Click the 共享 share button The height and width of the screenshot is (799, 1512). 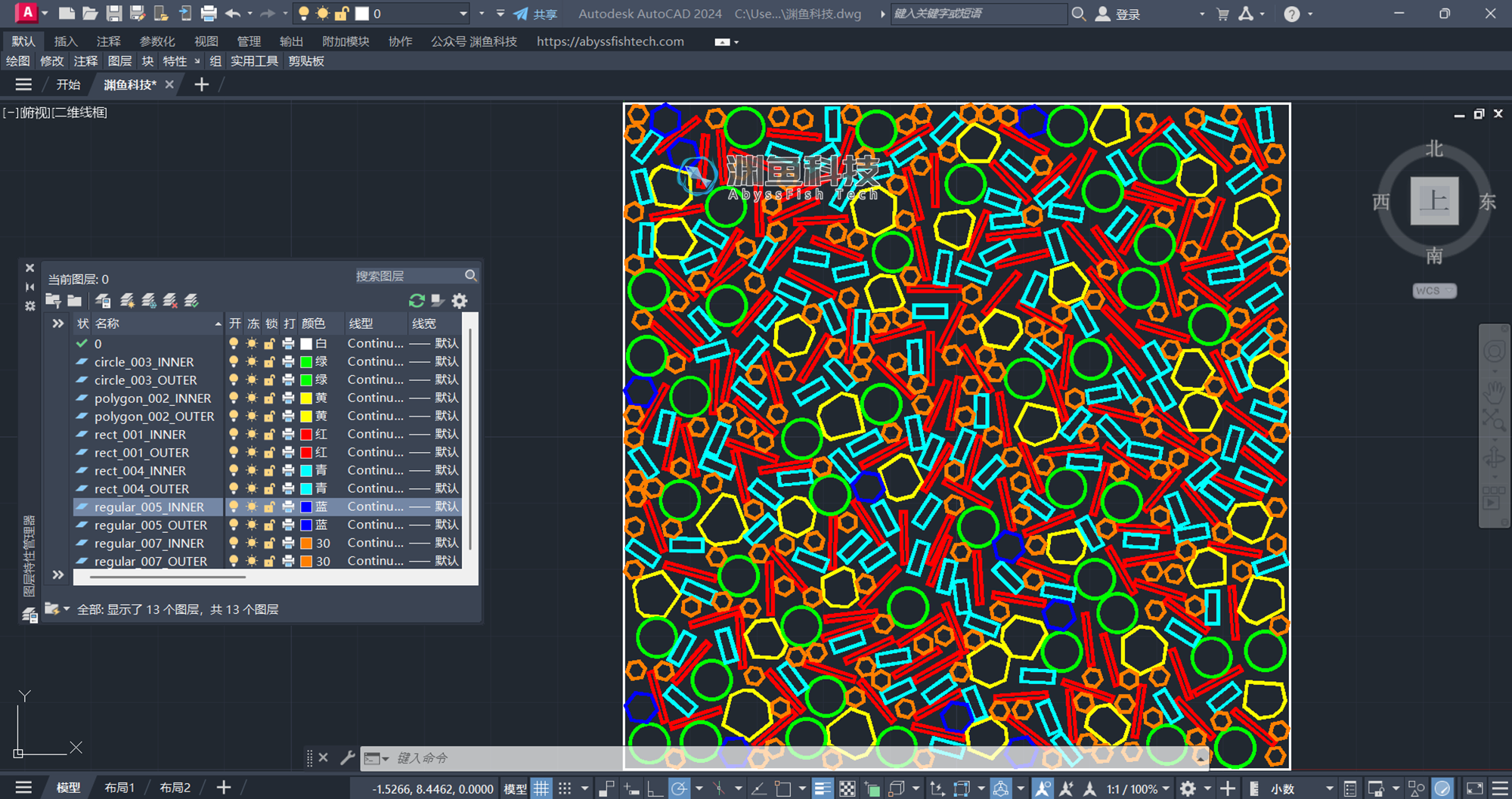coord(535,14)
